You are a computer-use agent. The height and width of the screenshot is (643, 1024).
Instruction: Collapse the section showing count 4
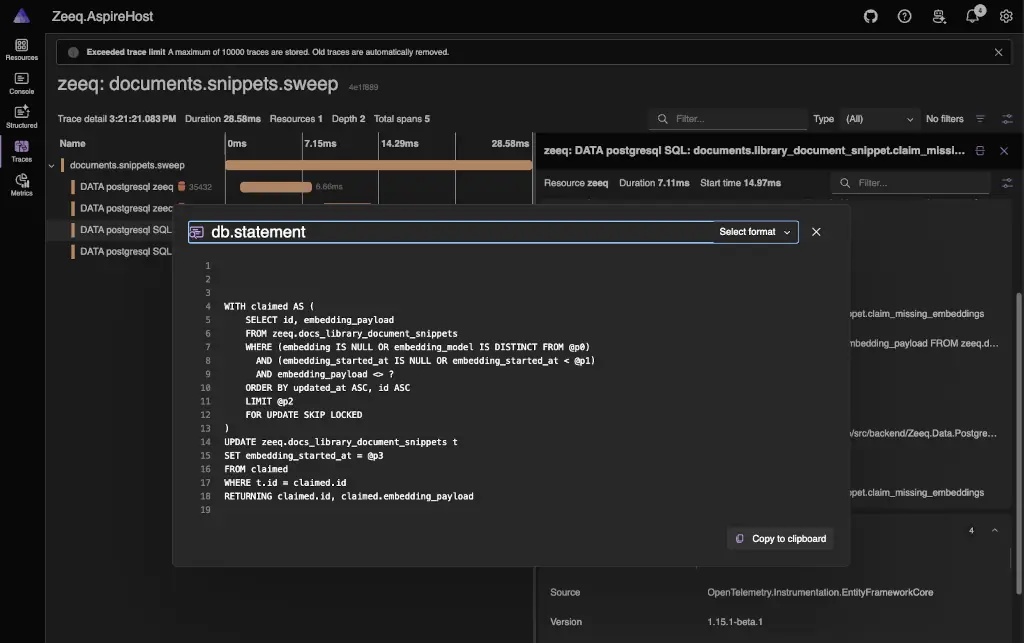(x=995, y=530)
